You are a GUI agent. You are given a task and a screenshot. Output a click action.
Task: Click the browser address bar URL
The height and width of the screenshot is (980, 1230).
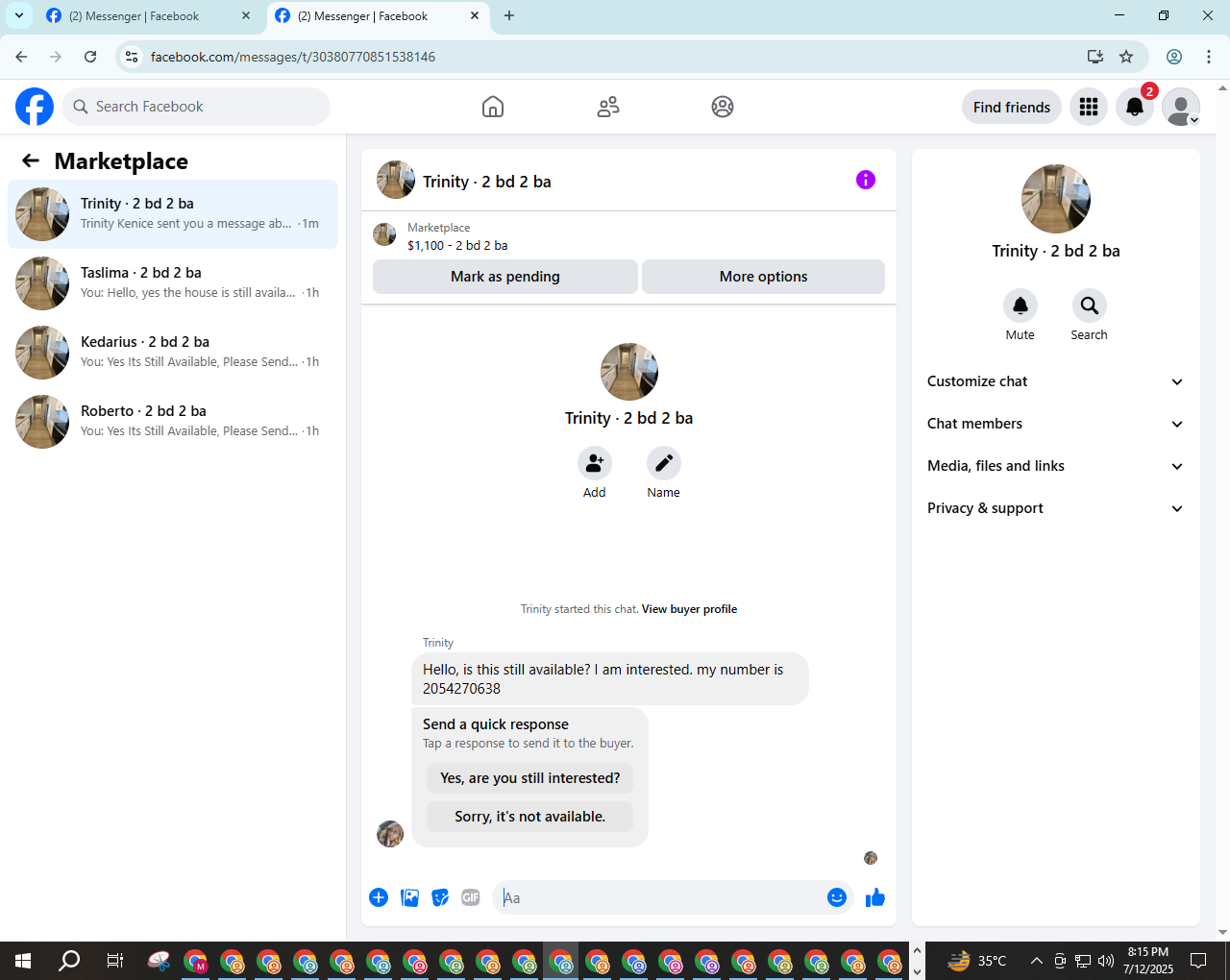(293, 57)
